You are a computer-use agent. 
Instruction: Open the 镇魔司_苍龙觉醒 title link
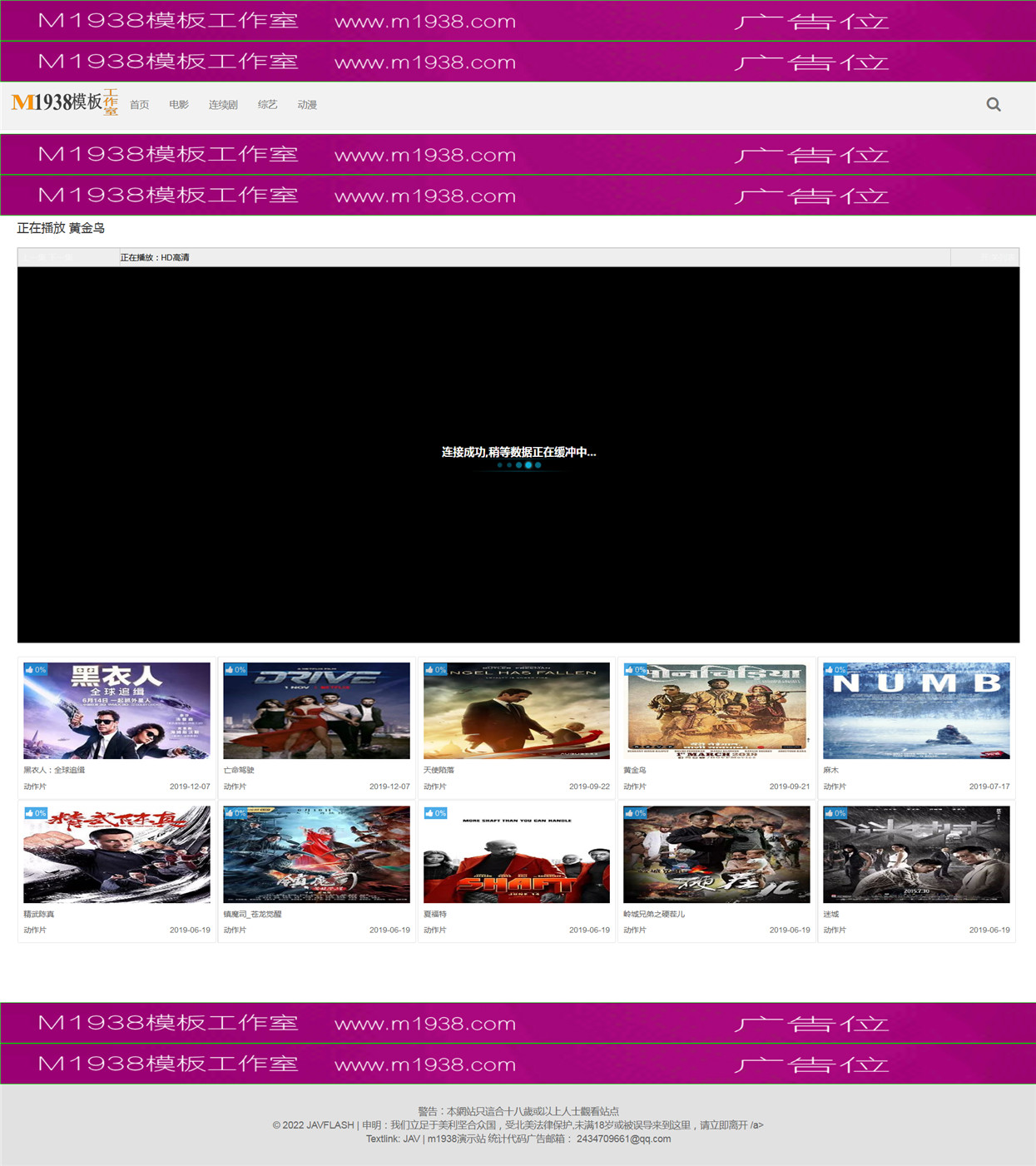[x=252, y=914]
